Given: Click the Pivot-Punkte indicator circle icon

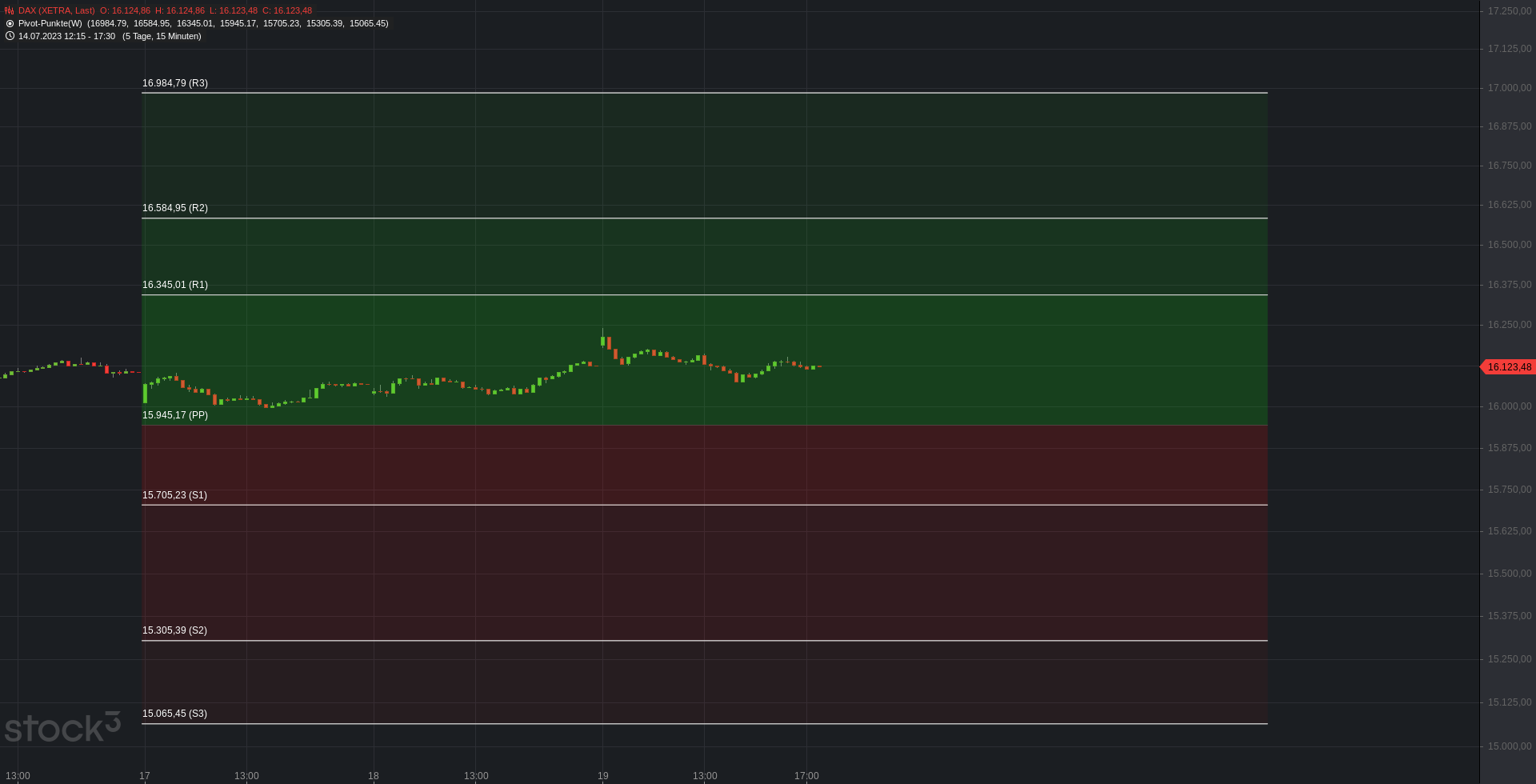Looking at the screenshot, I should 10,24.
